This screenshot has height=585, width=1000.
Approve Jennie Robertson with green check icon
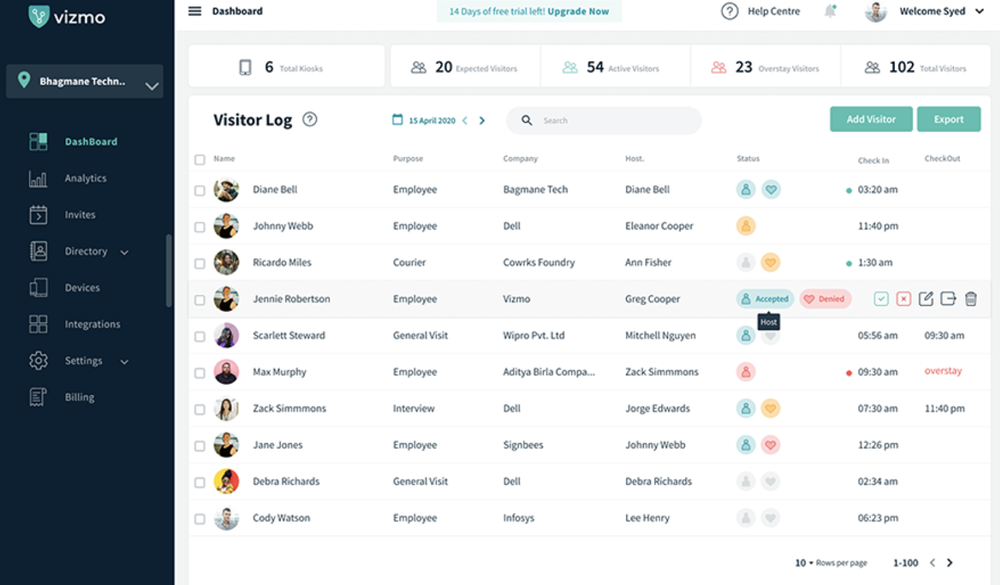pos(881,299)
